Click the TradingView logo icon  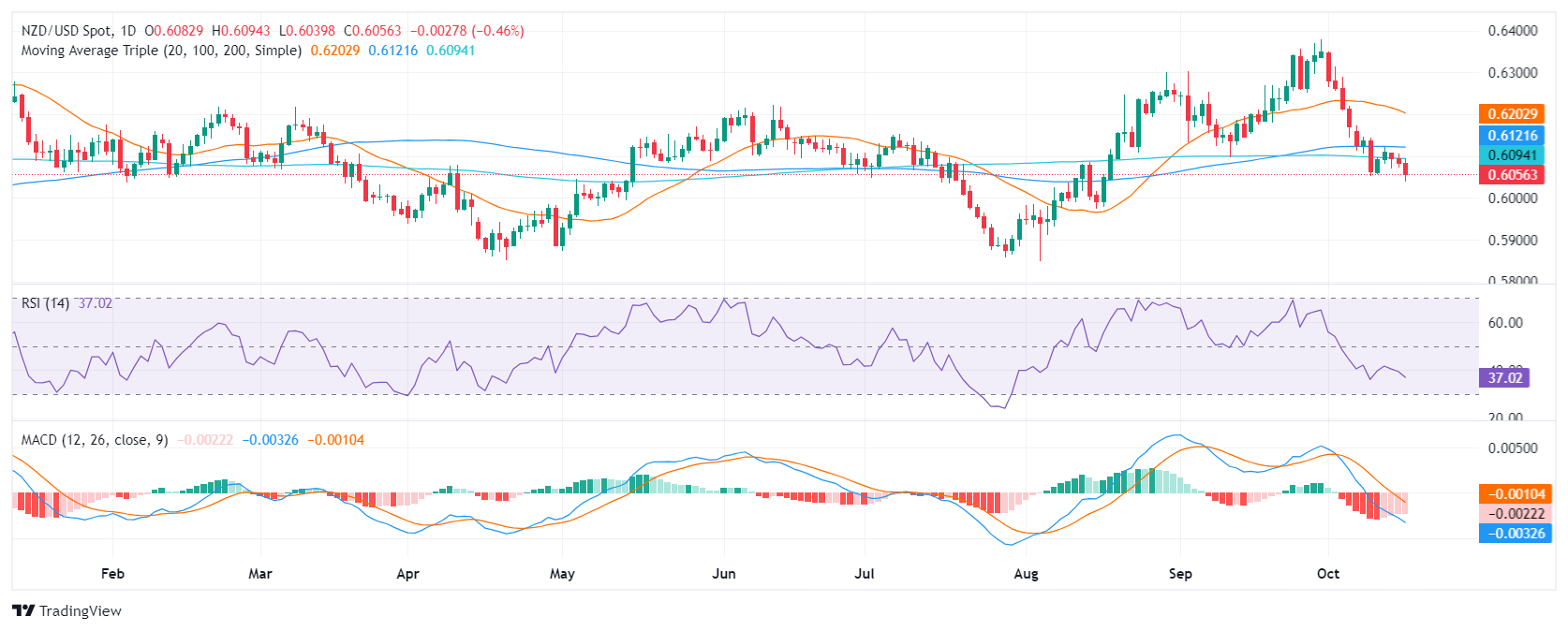point(23,610)
